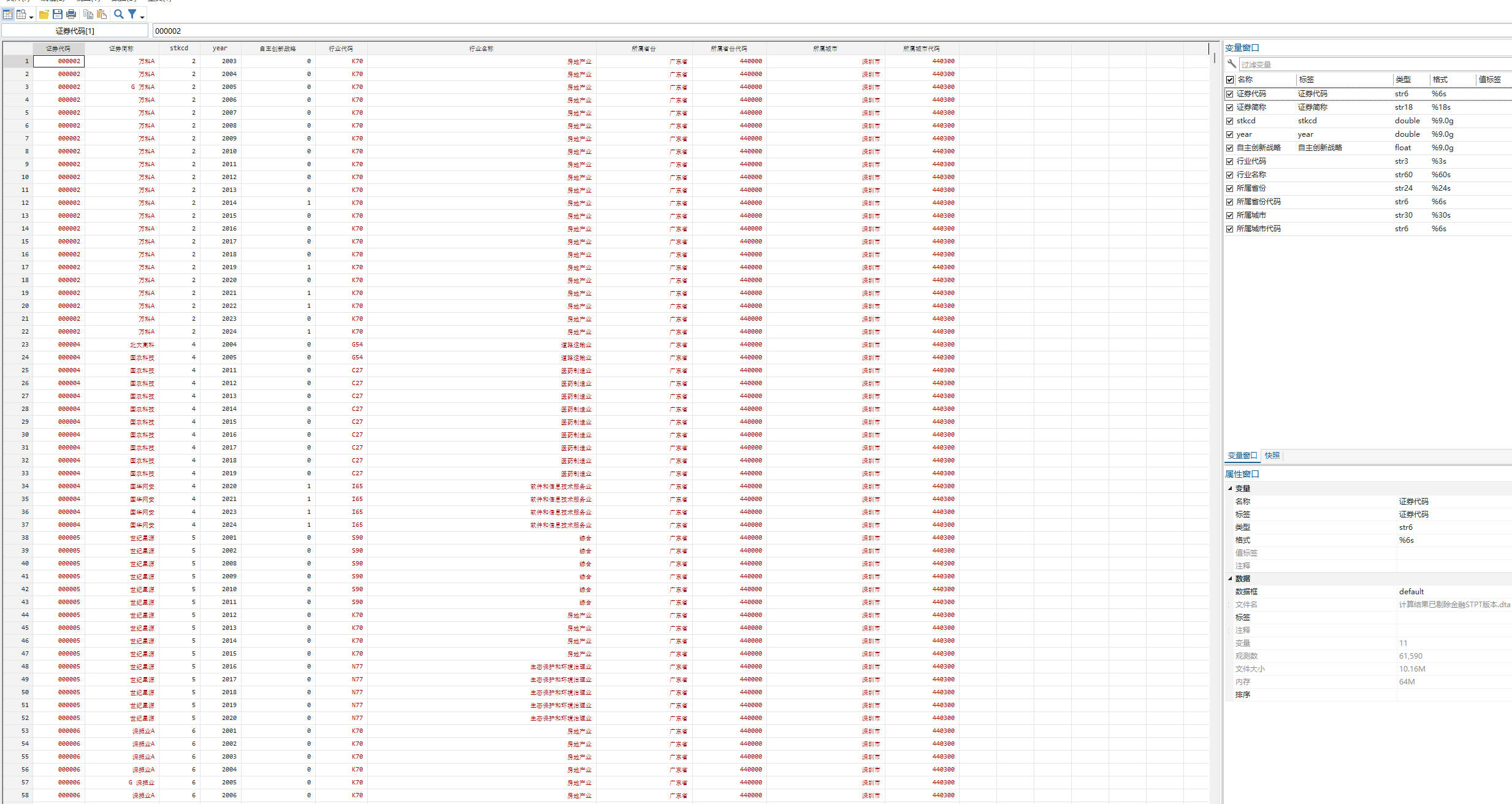This screenshot has width=1512, height=804.
Task: Uncheck the 行业名称 variable checkbox
Action: point(1230,175)
